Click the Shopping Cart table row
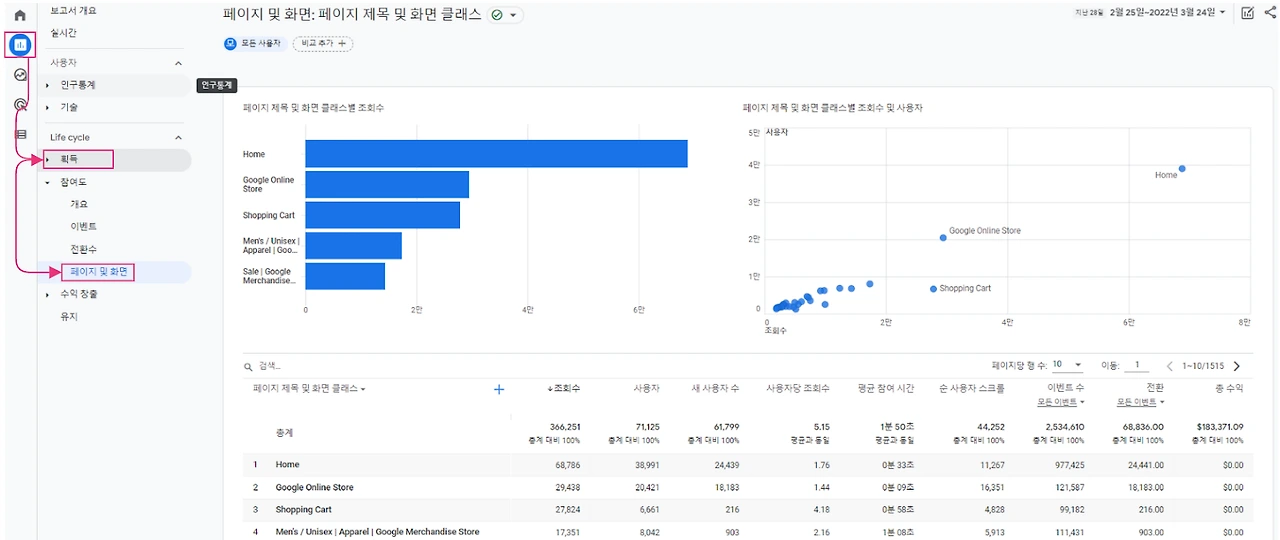Screen dimensions: 1280x540 (747, 510)
